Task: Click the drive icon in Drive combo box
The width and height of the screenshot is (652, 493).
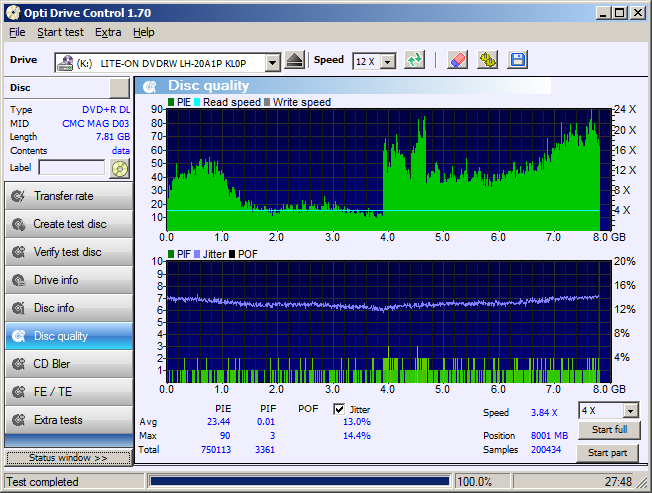Action: click(x=65, y=63)
